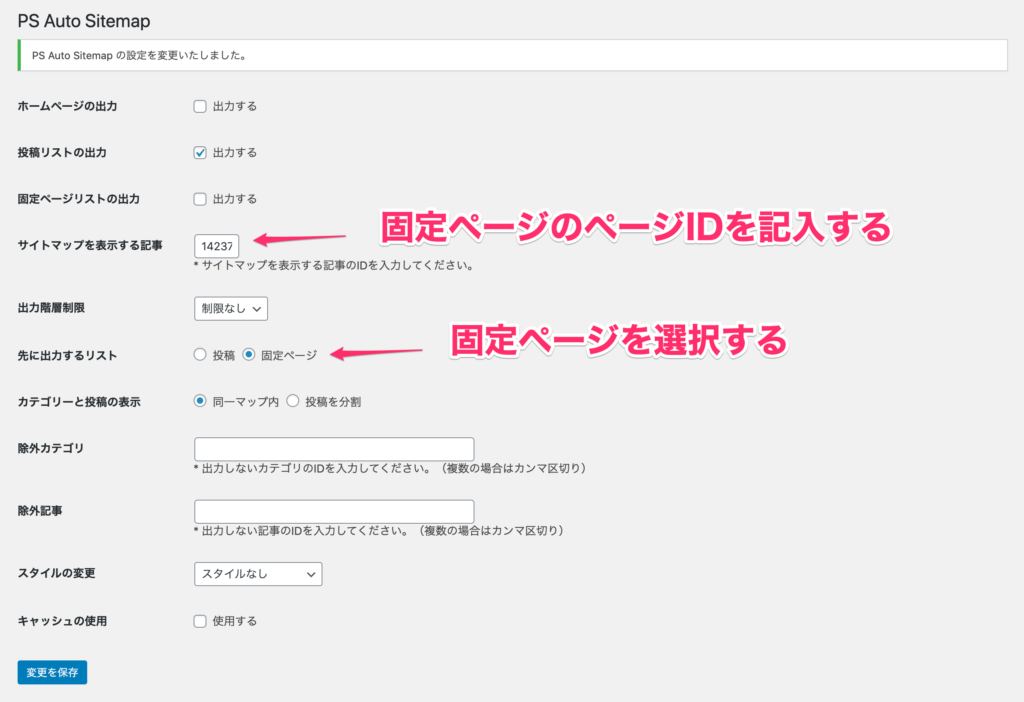
Task: Click the キャッシュの使用 label
Action: click(x=62, y=621)
